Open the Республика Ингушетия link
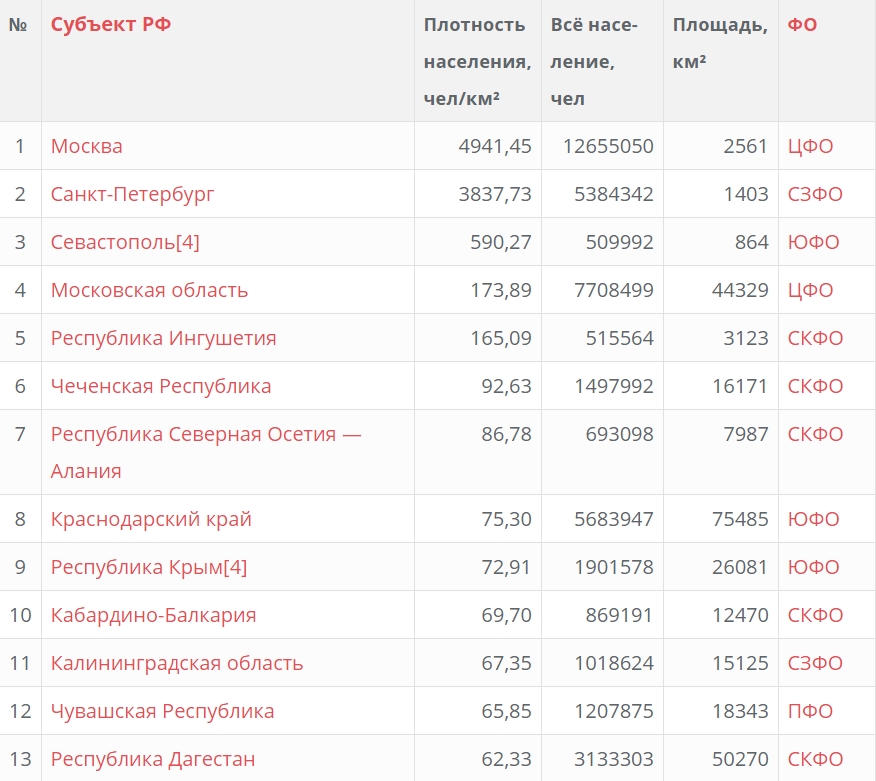 click(163, 338)
